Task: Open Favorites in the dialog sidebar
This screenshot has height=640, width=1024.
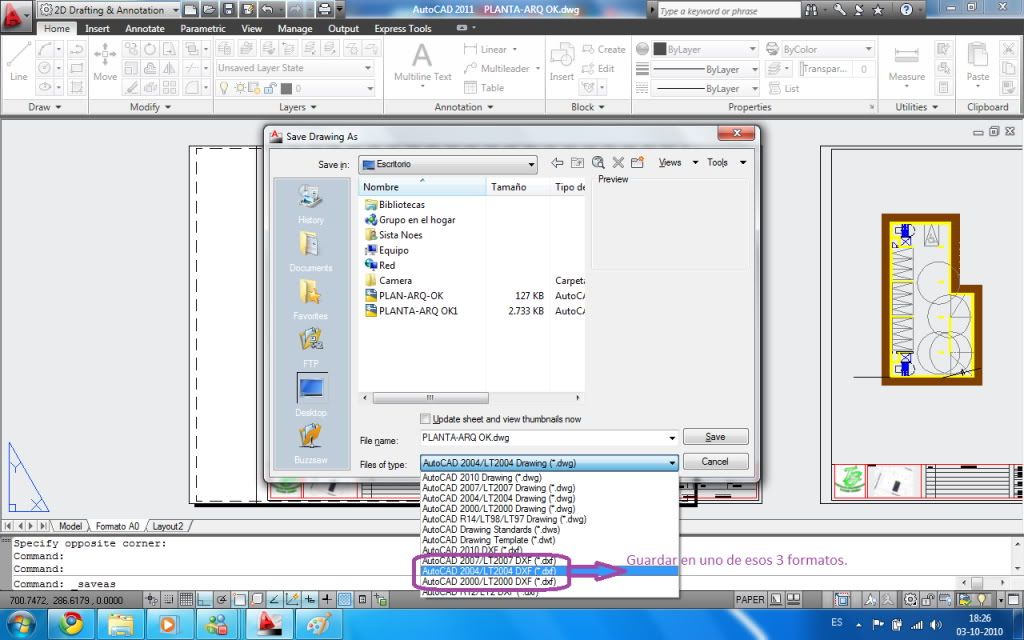Action: (x=310, y=300)
